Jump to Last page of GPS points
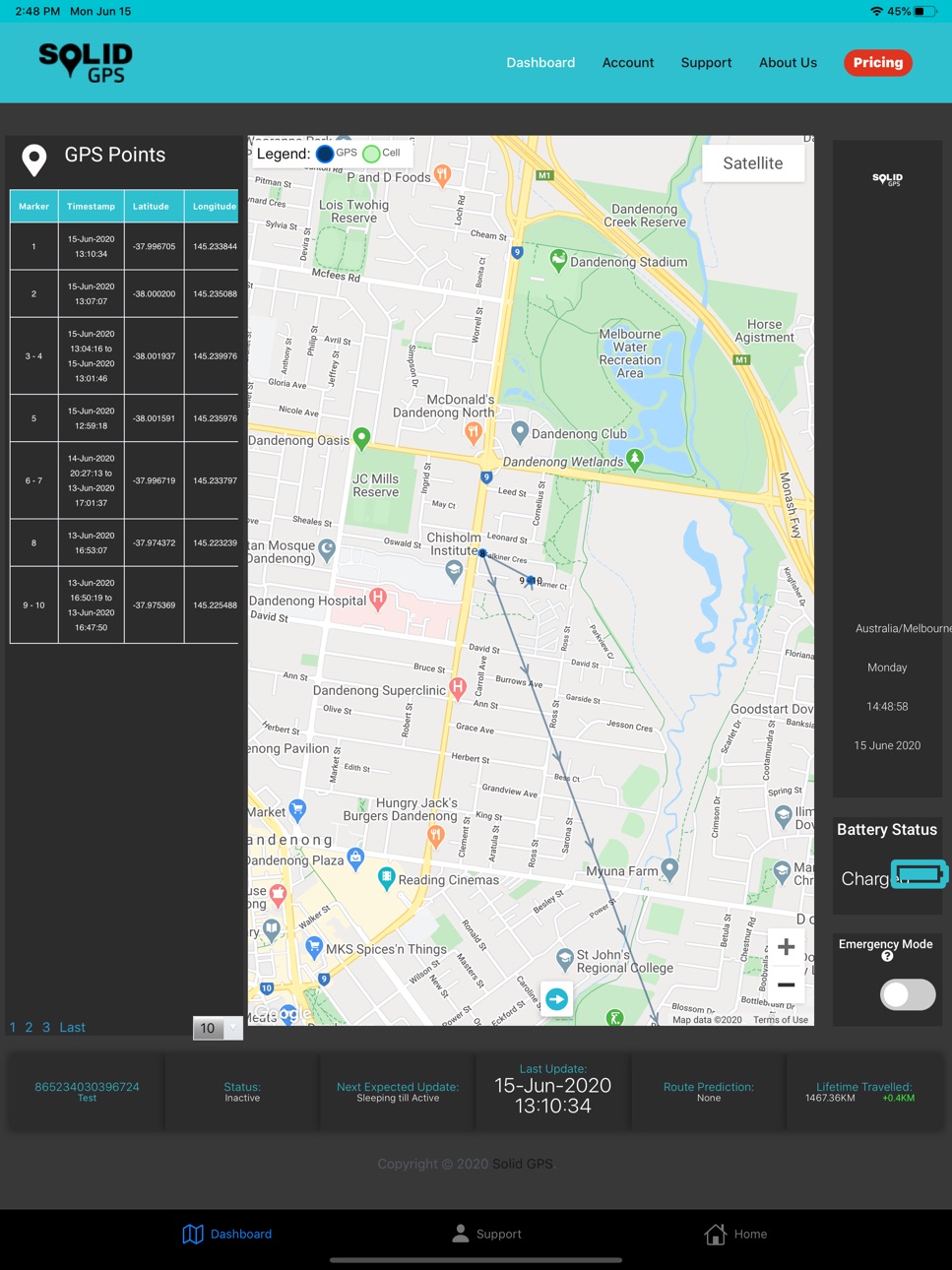 tap(72, 1027)
